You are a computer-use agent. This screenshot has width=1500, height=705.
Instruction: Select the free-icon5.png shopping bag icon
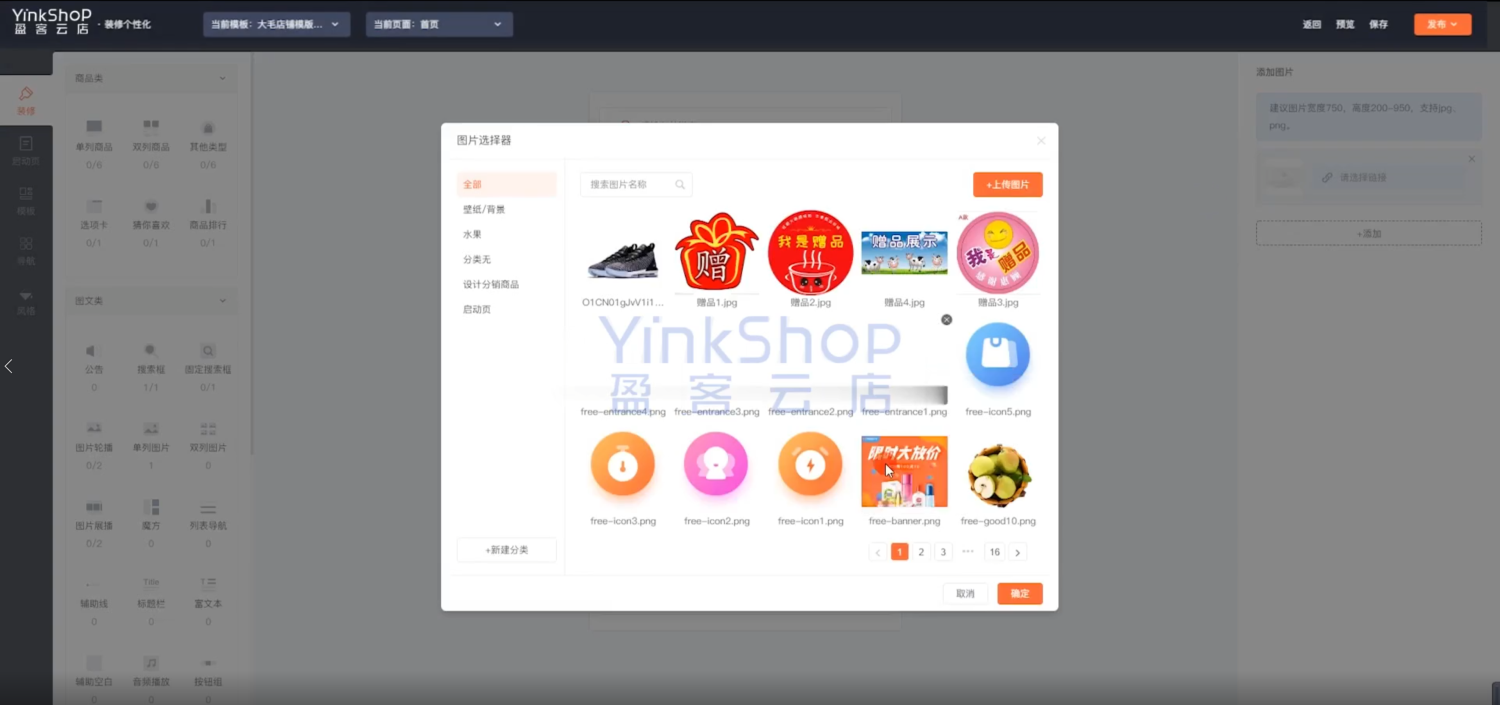tap(998, 355)
